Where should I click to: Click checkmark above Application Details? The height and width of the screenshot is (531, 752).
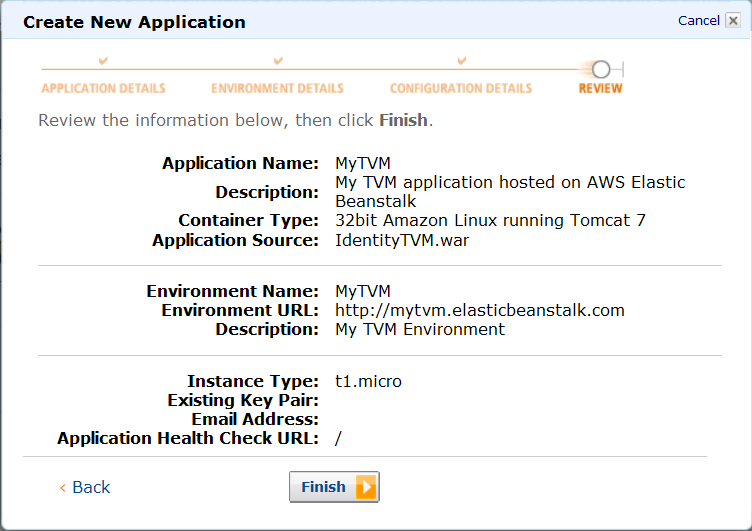point(103,61)
